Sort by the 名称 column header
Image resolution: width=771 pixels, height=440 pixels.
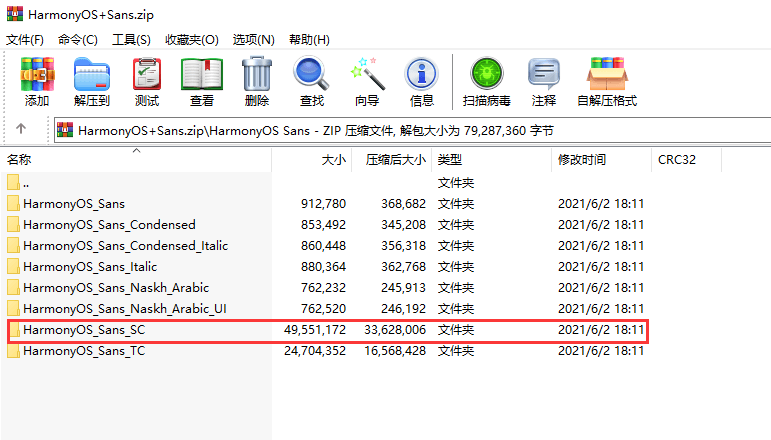coord(136,160)
